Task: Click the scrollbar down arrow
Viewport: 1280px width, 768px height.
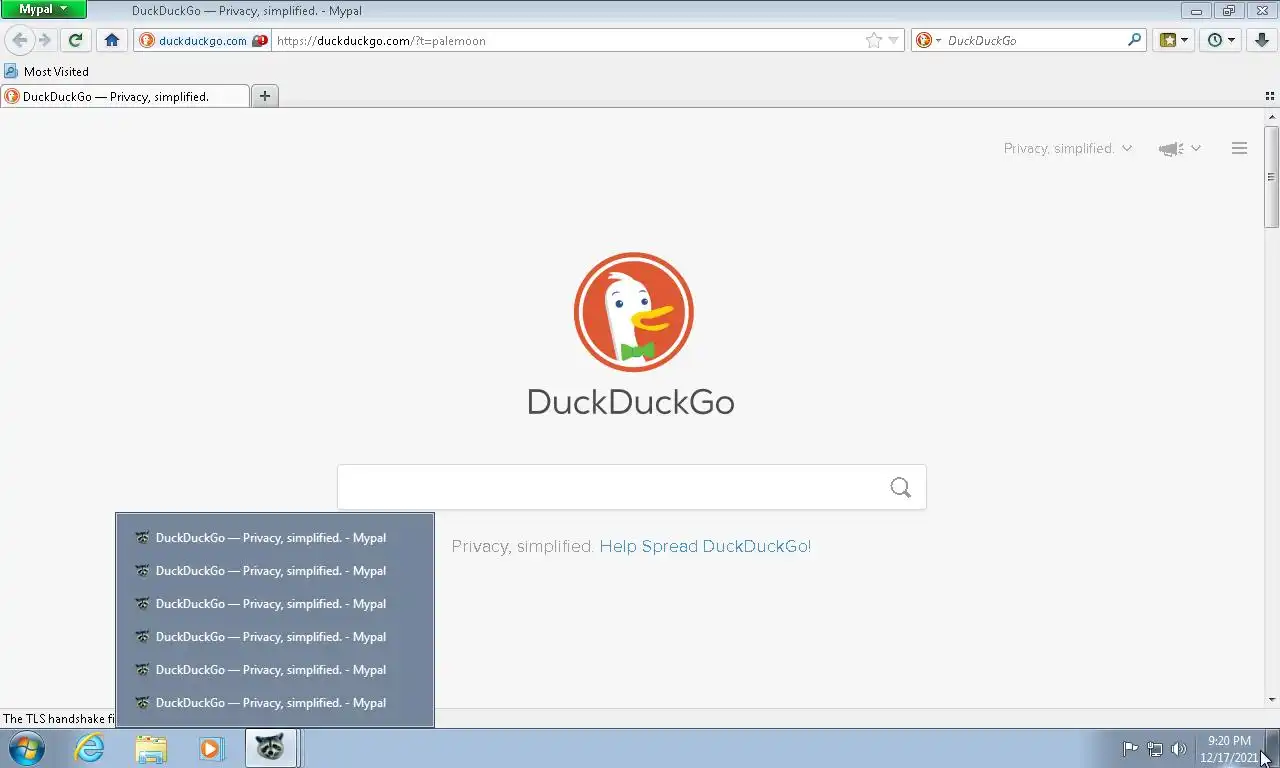Action: coord(1272,700)
